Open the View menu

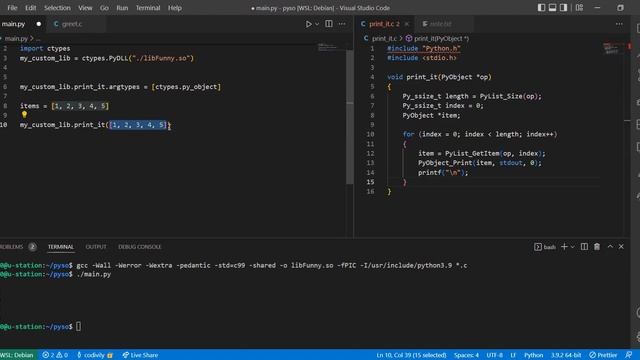point(85,8)
